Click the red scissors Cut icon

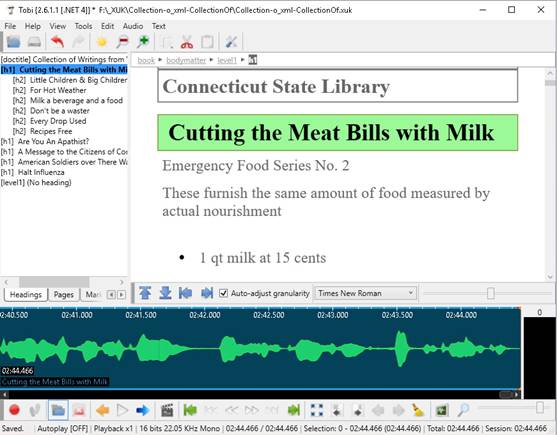tap(187, 42)
